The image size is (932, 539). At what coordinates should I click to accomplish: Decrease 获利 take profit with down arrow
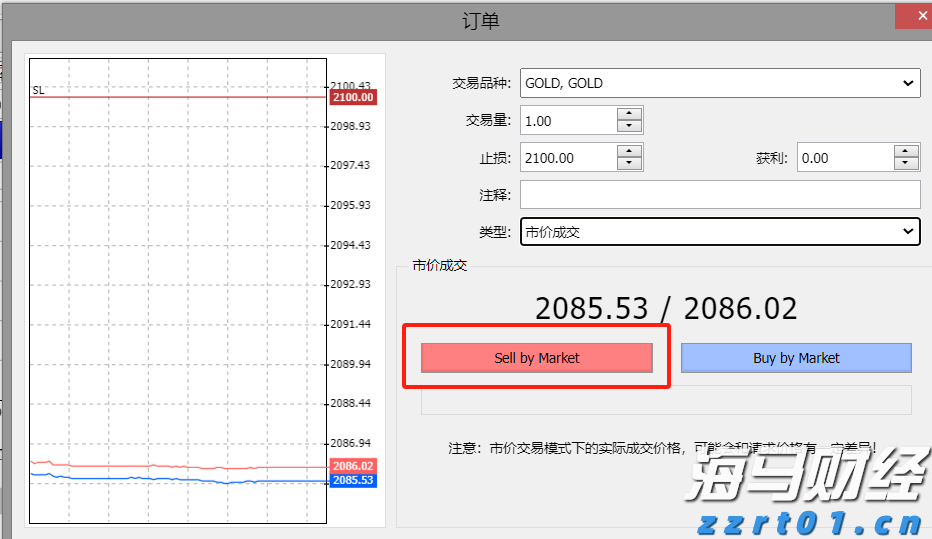(906, 164)
